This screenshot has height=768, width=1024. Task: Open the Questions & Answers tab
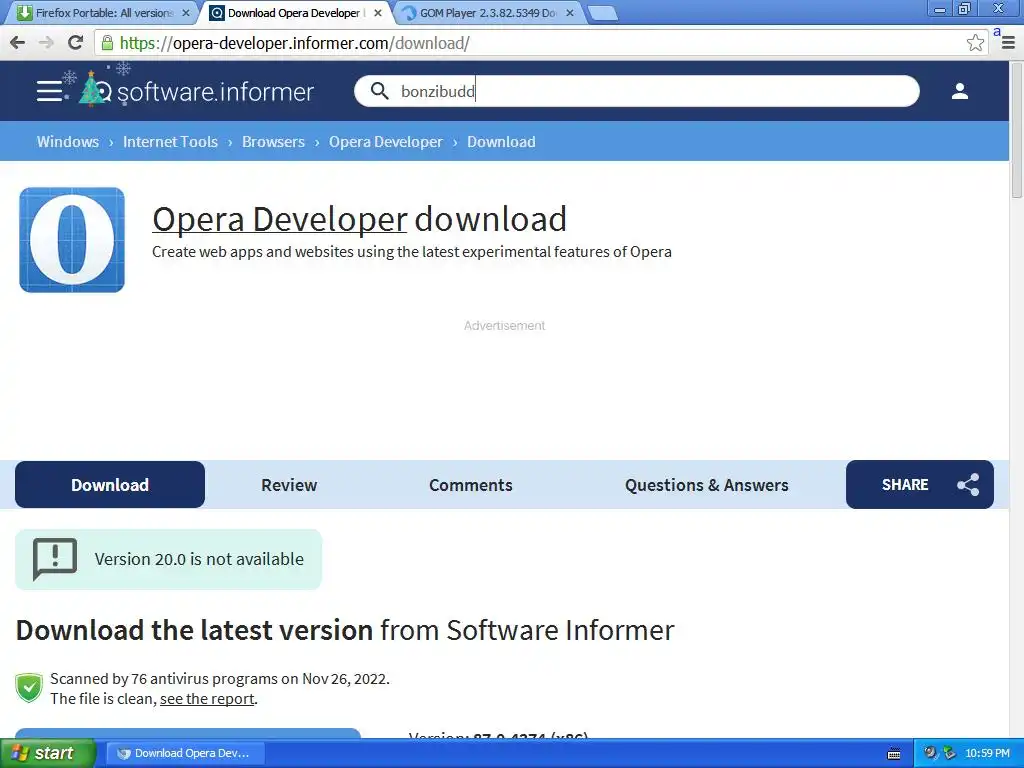coord(707,485)
